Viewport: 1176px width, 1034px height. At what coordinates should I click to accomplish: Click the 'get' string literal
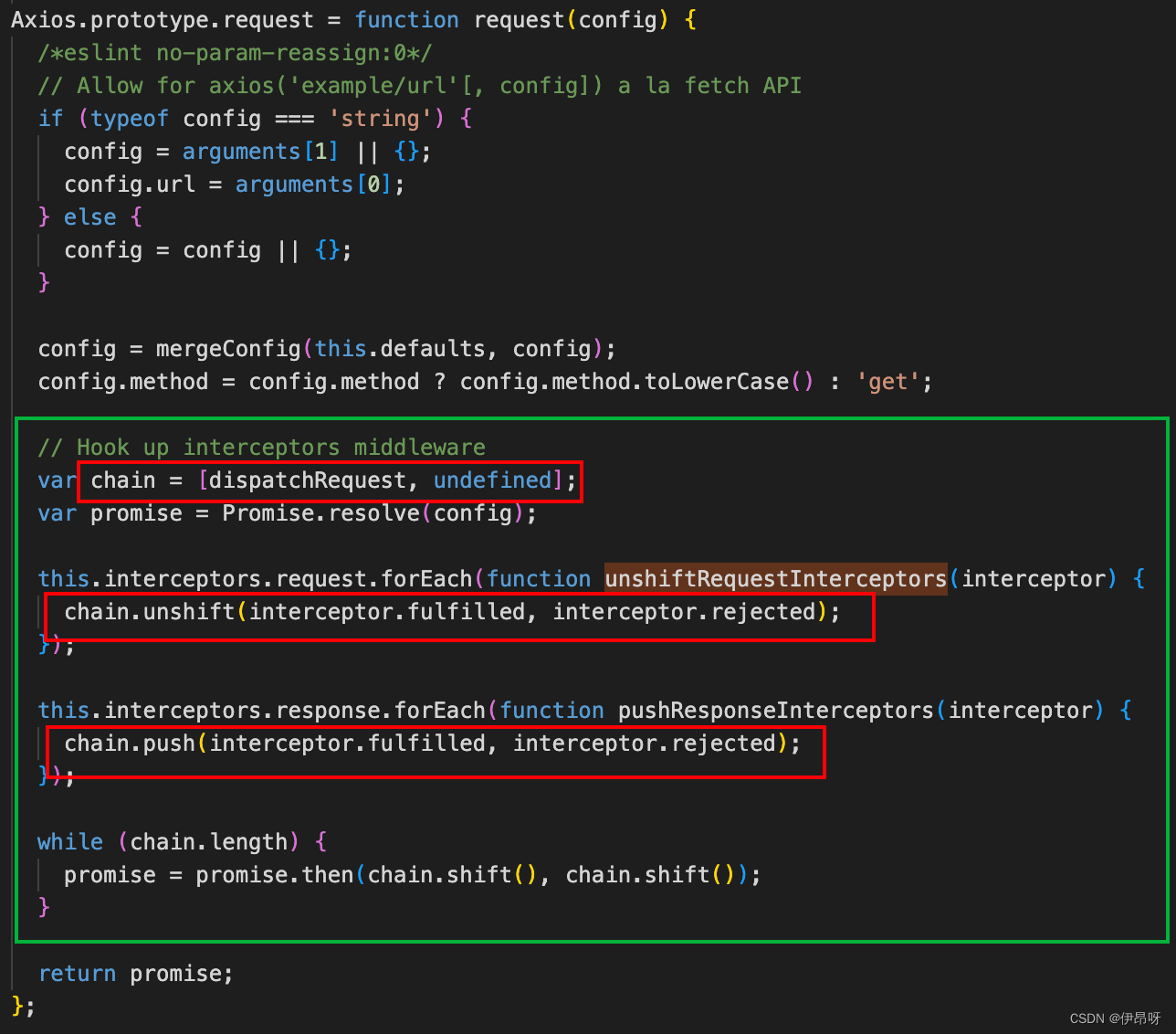(x=888, y=382)
